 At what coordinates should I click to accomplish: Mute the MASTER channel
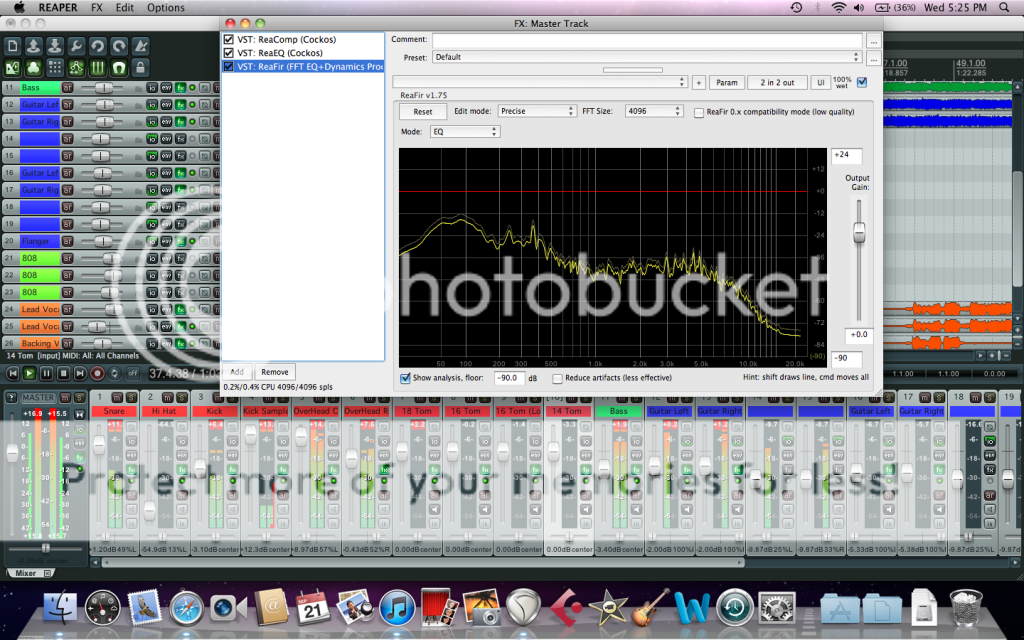pyautogui.click(x=65, y=397)
